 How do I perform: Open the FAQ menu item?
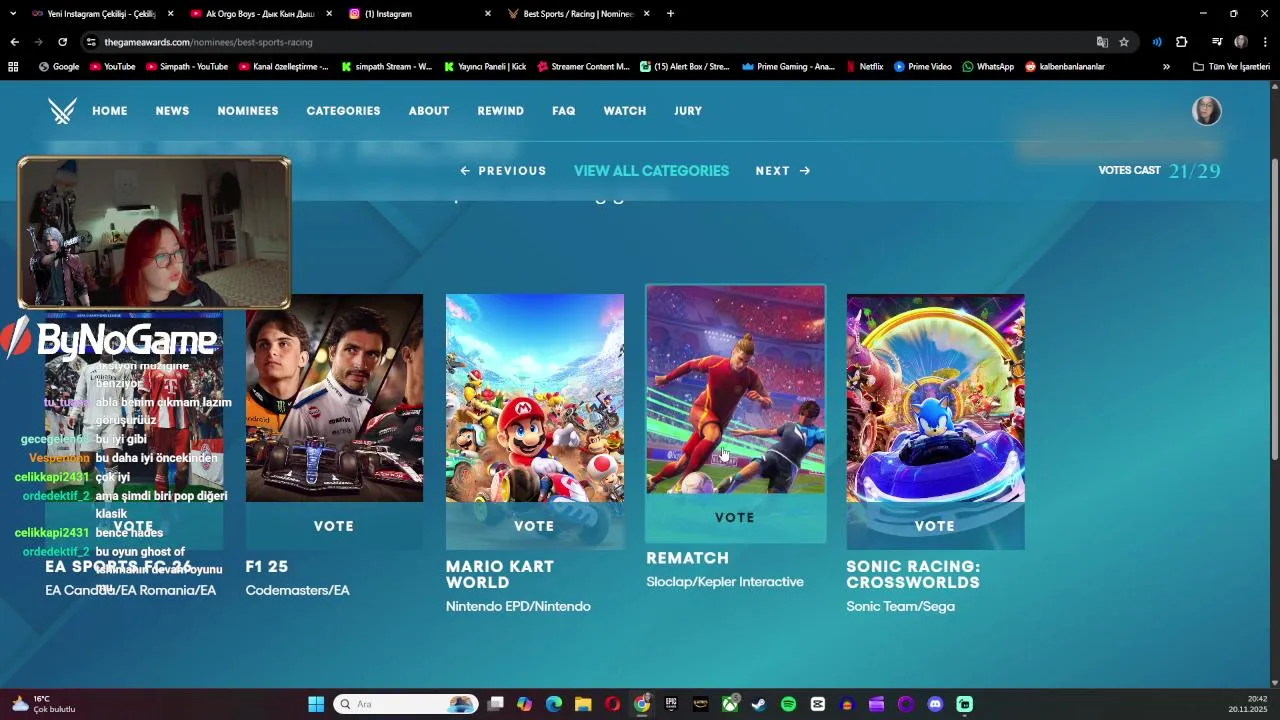pyautogui.click(x=564, y=111)
